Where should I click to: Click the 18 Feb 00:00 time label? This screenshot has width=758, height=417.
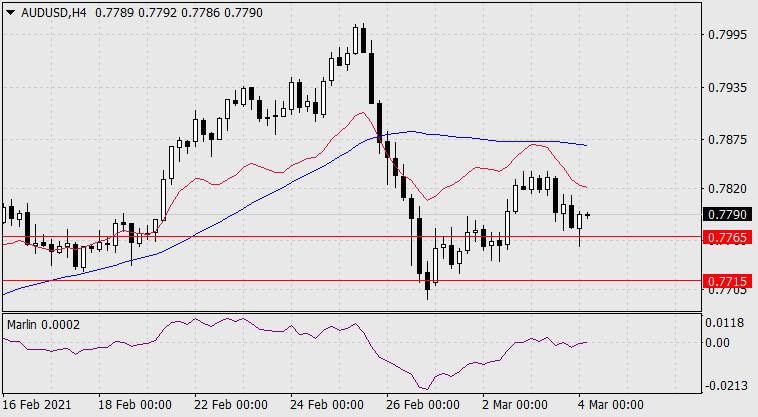[135, 404]
